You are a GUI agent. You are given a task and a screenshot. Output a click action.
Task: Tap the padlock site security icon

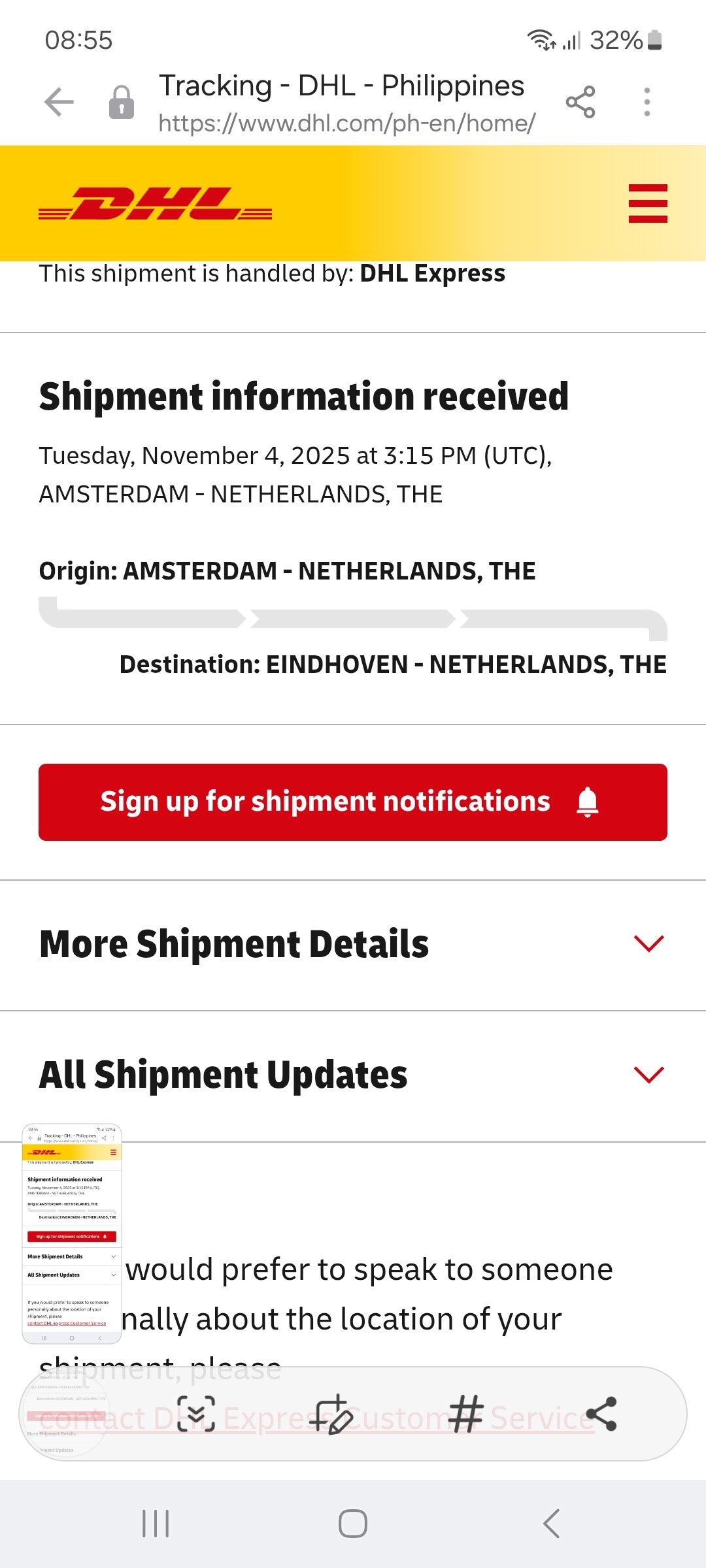coord(122,103)
